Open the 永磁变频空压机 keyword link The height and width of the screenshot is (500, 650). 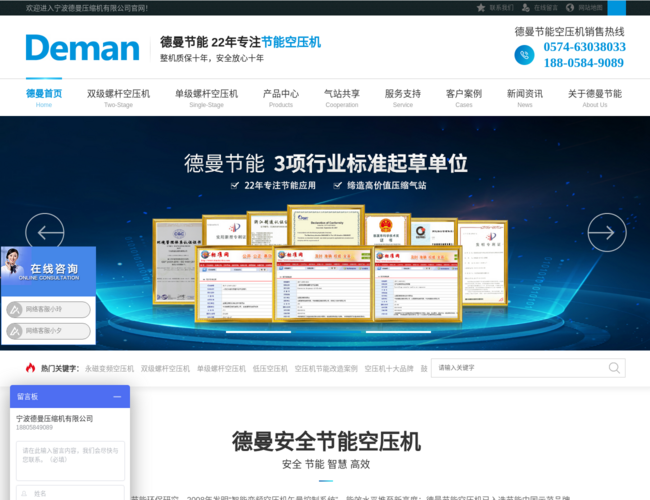[x=109, y=368]
